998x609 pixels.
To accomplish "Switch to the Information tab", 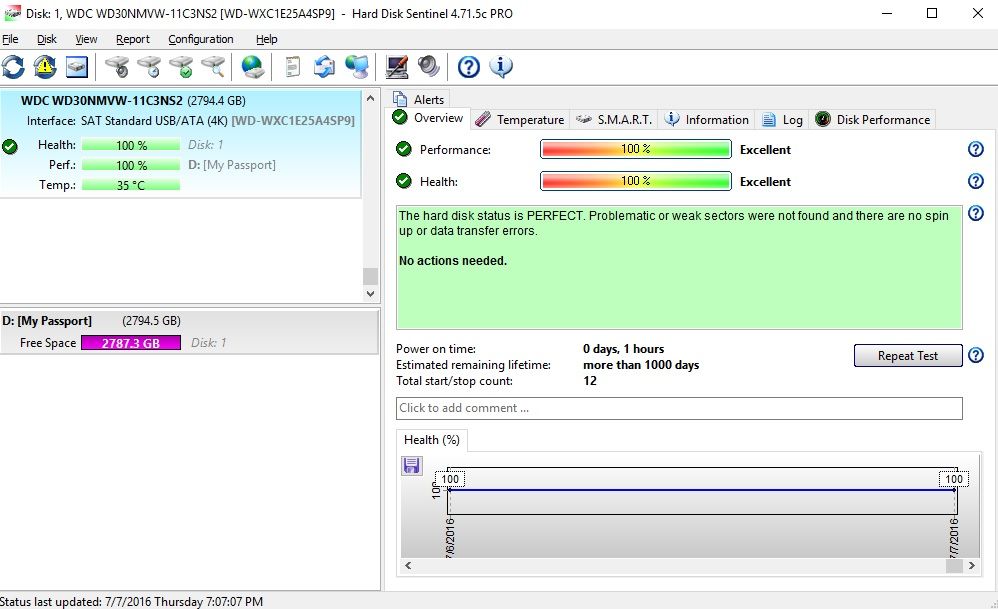I will pos(706,120).
